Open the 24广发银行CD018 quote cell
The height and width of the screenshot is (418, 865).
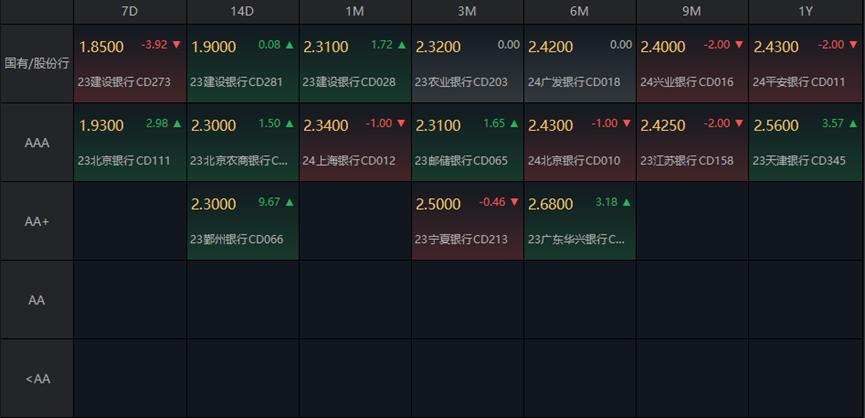point(580,63)
